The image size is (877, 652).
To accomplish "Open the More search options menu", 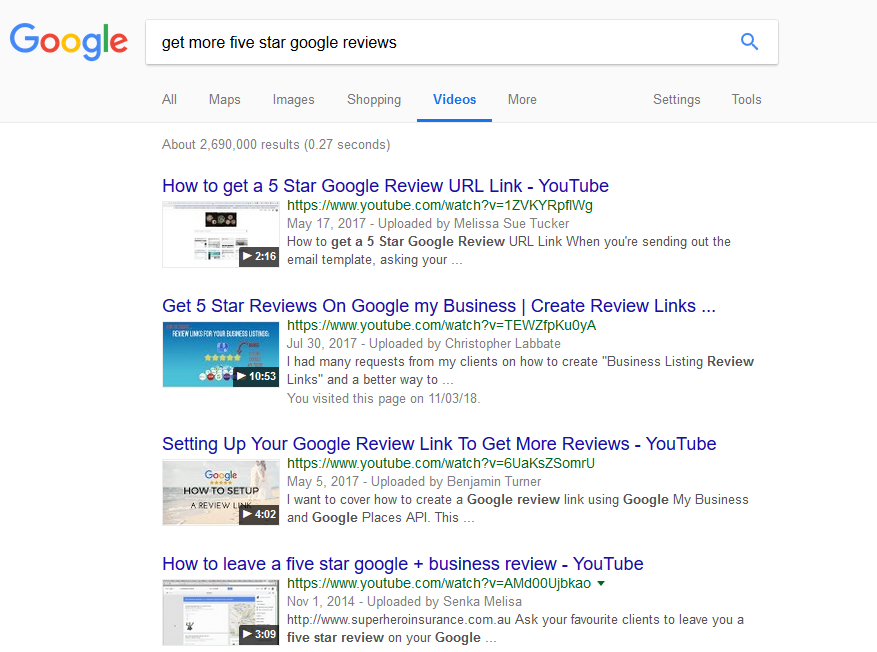I will pyautogui.click(x=522, y=100).
